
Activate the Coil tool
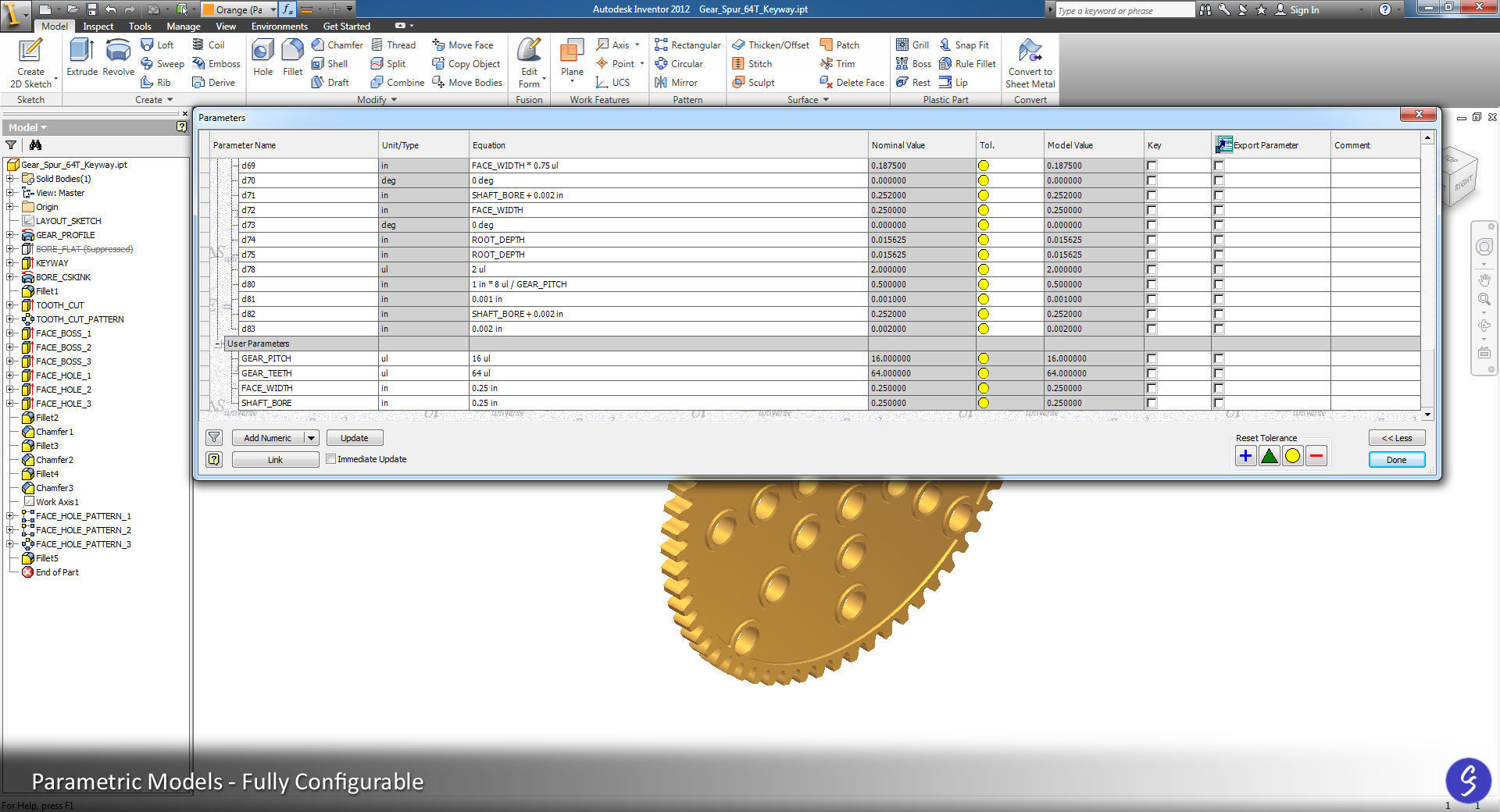(x=209, y=45)
